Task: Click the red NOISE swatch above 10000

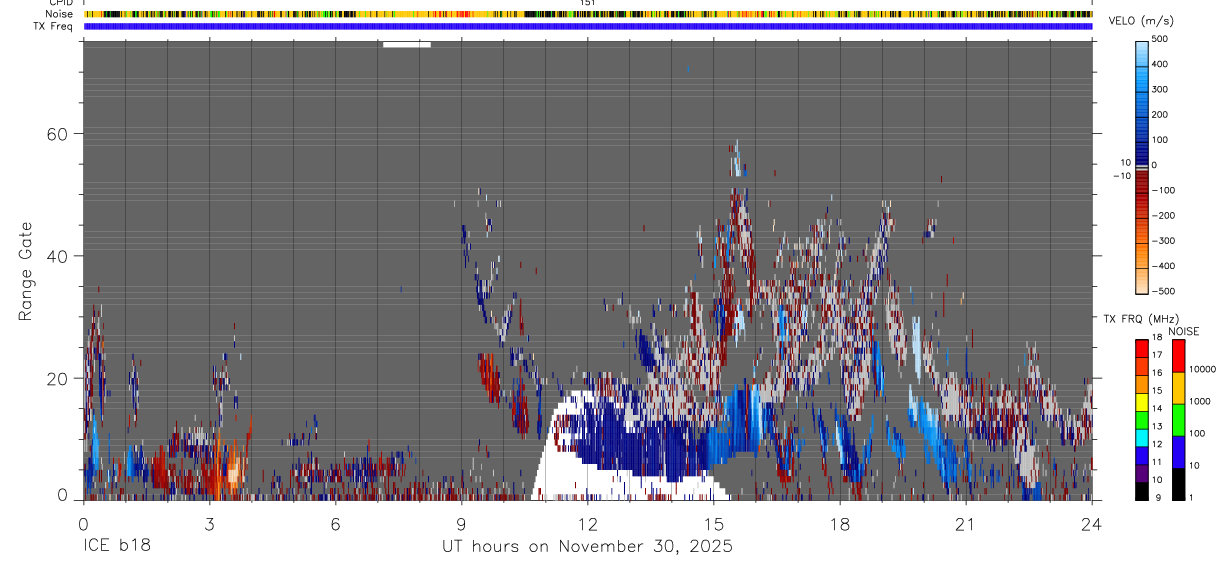Action: coord(1179,356)
